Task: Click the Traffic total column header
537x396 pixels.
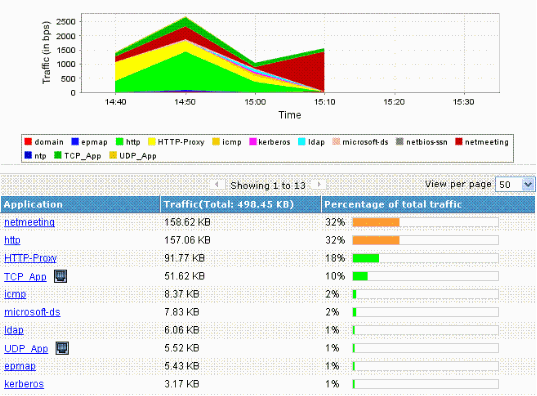Action: pyautogui.click(x=241, y=205)
